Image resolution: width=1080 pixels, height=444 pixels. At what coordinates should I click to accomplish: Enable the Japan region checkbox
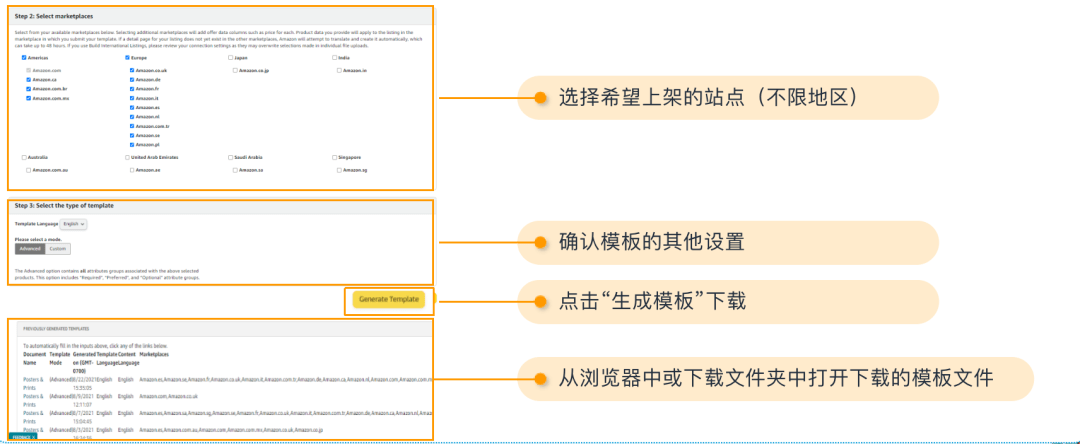(231, 58)
